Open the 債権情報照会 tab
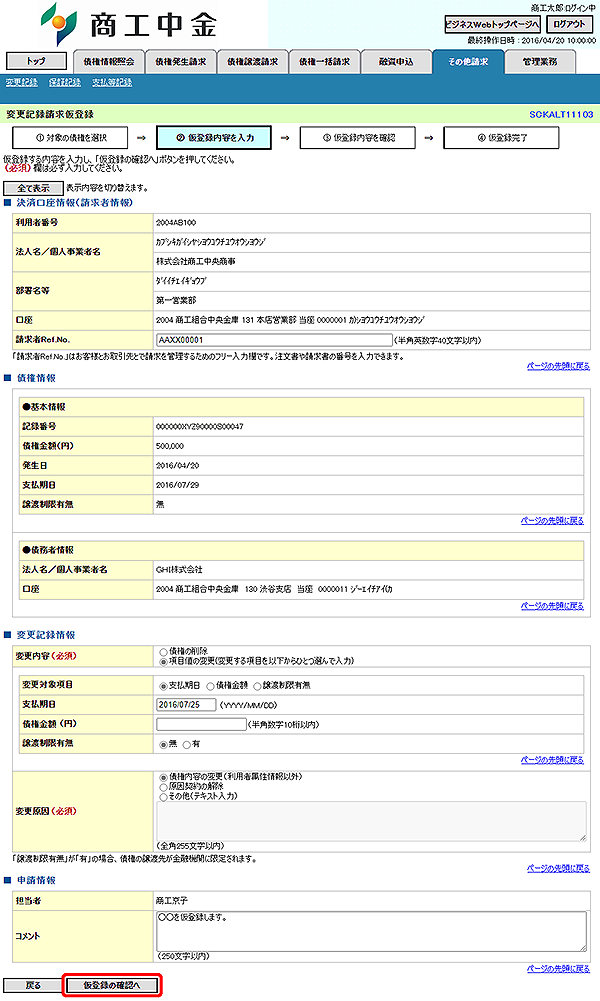Screen dimensions: 600x1001 (x=109, y=62)
